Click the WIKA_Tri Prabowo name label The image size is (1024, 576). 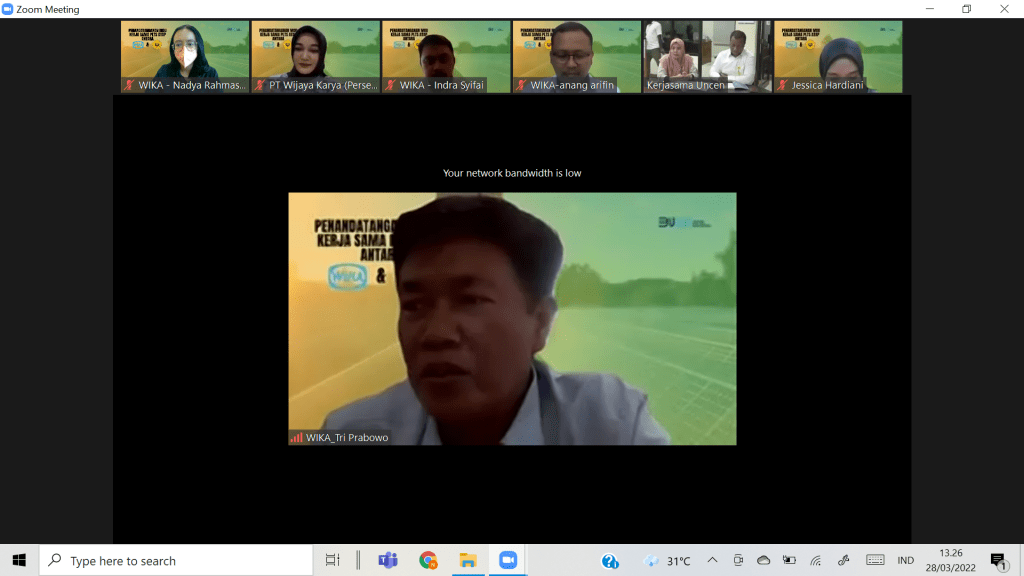coord(347,438)
